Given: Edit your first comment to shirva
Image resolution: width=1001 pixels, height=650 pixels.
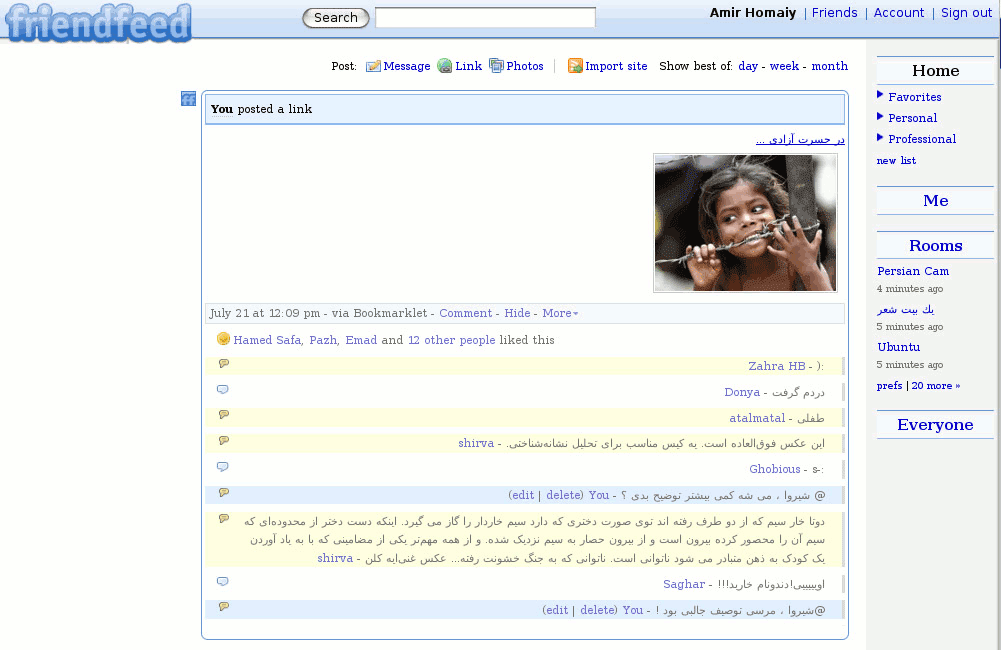Looking at the screenshot, I should [522, 495].
